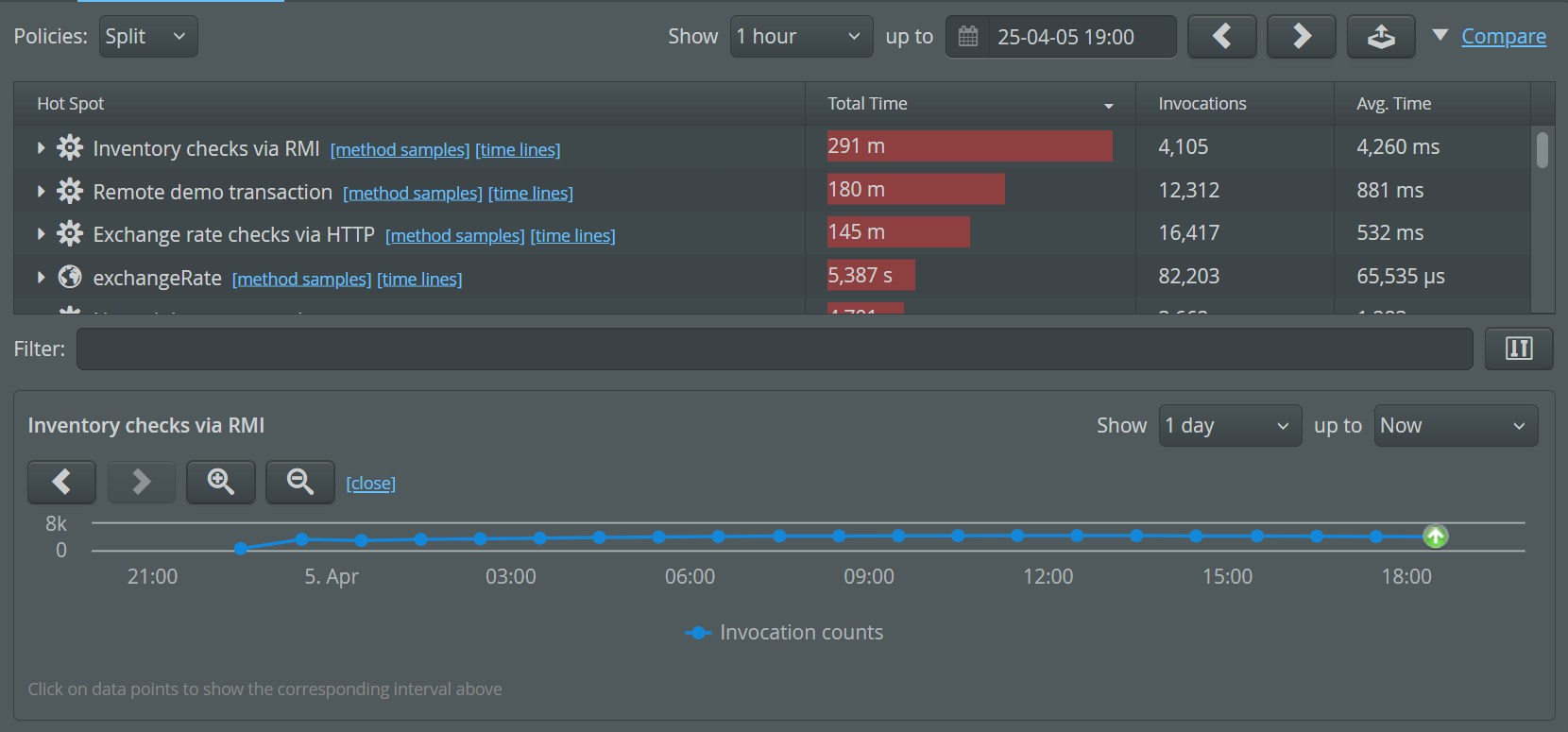The image size is (1568, 732).
Task: Expand the Inventory checks via RMI row
Action: (41, 148)
